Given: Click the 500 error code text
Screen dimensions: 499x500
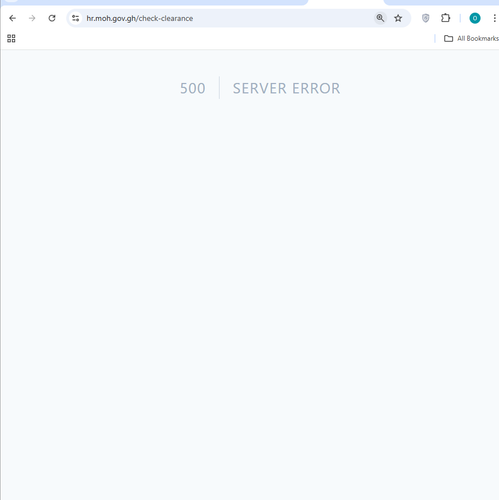Looking at the screenshot, I should 193,88.
